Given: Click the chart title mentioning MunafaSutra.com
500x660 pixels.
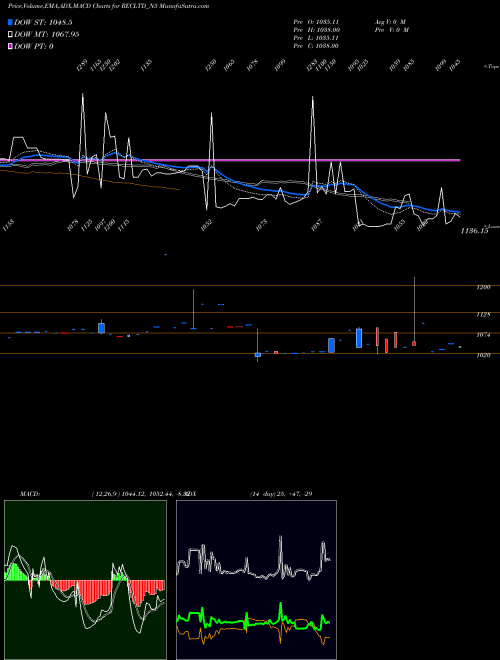Looking at the screenshot, I should coord(109,6).
